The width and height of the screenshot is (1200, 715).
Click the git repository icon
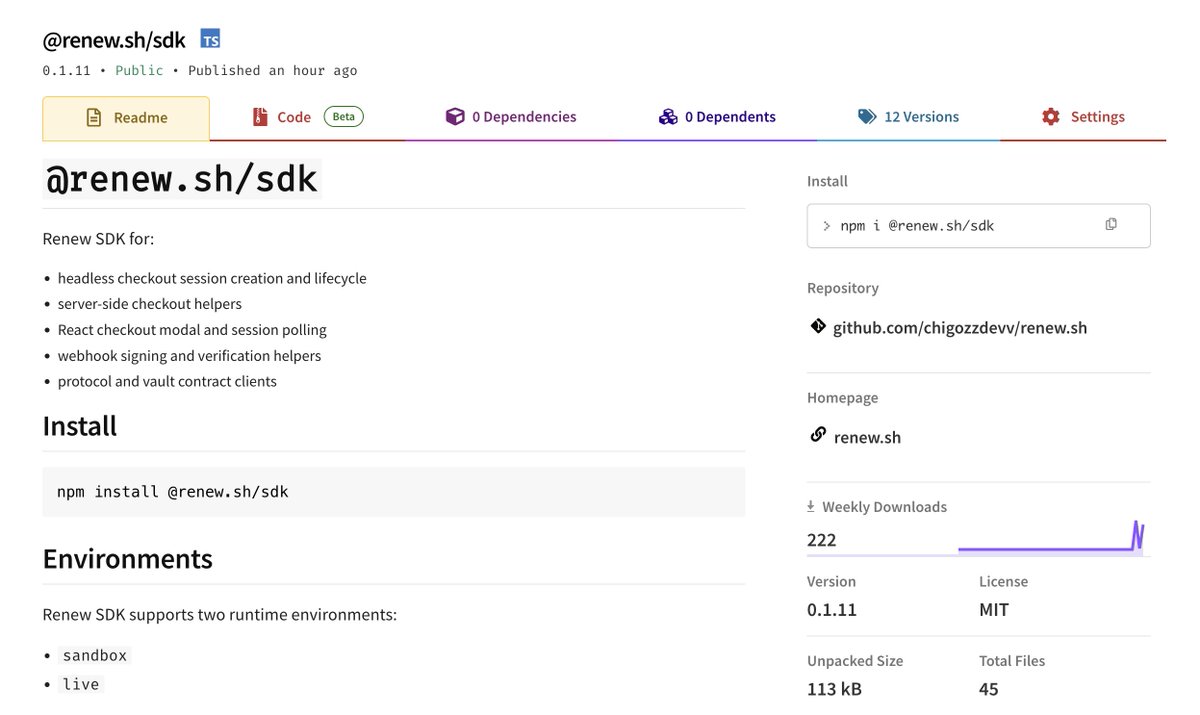[x=817, y=326]
